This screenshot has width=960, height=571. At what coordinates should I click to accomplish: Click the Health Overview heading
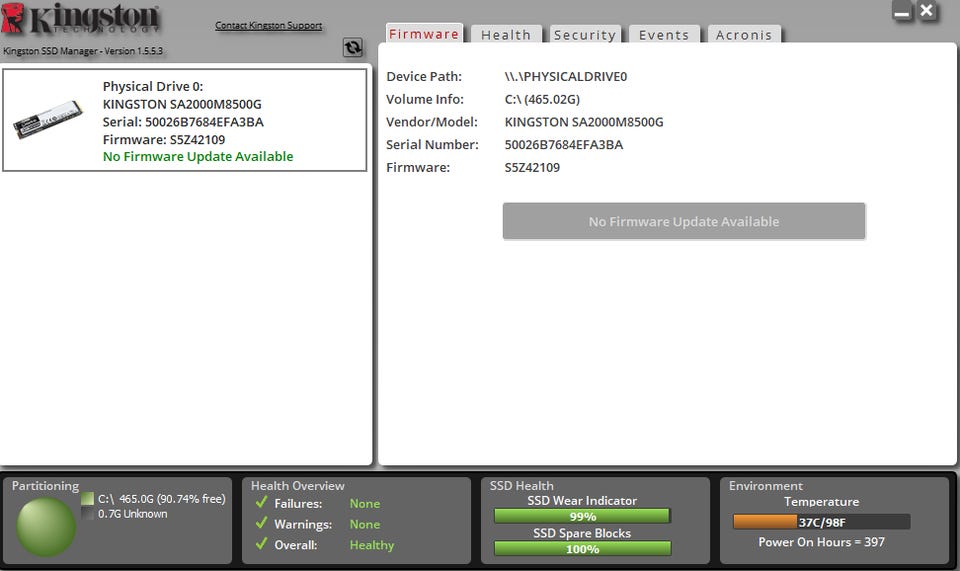298,485
